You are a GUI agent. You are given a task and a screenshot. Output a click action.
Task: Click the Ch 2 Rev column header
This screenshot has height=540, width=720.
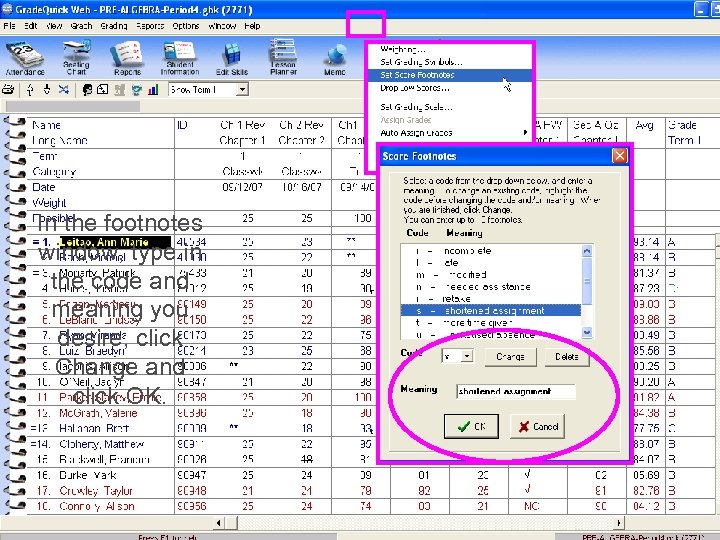click(301, 125)
